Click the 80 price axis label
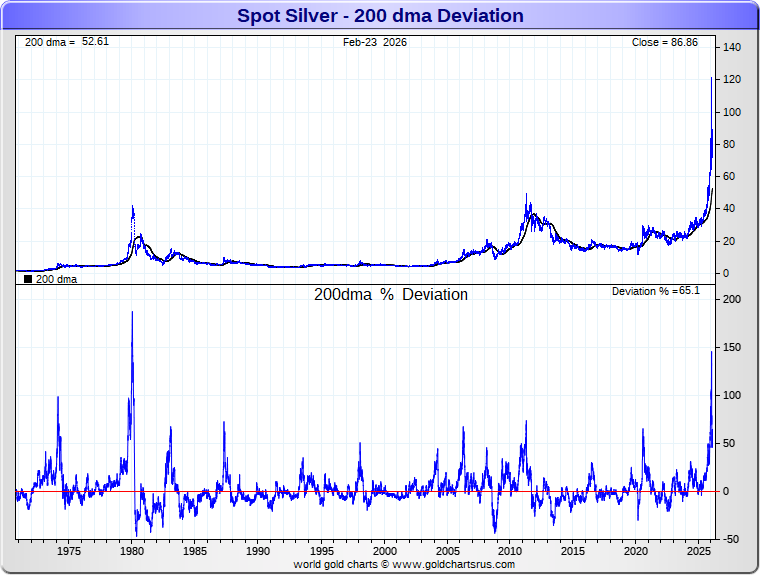This screenshot has width=760, height=575. (729, 144)
